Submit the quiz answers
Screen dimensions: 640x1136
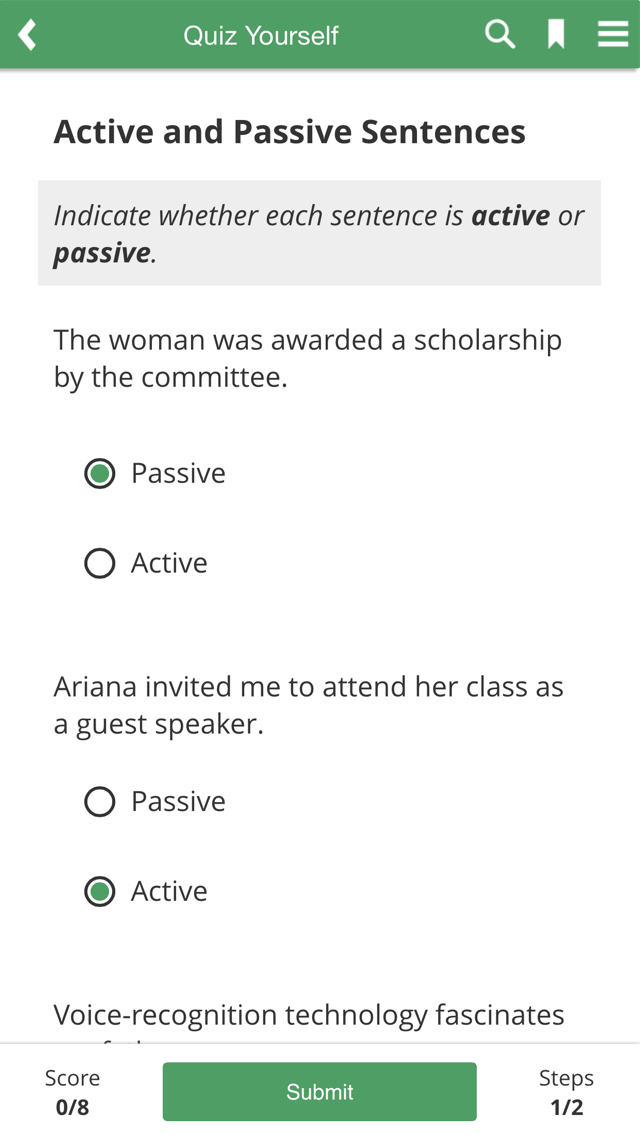[320, 1092]
